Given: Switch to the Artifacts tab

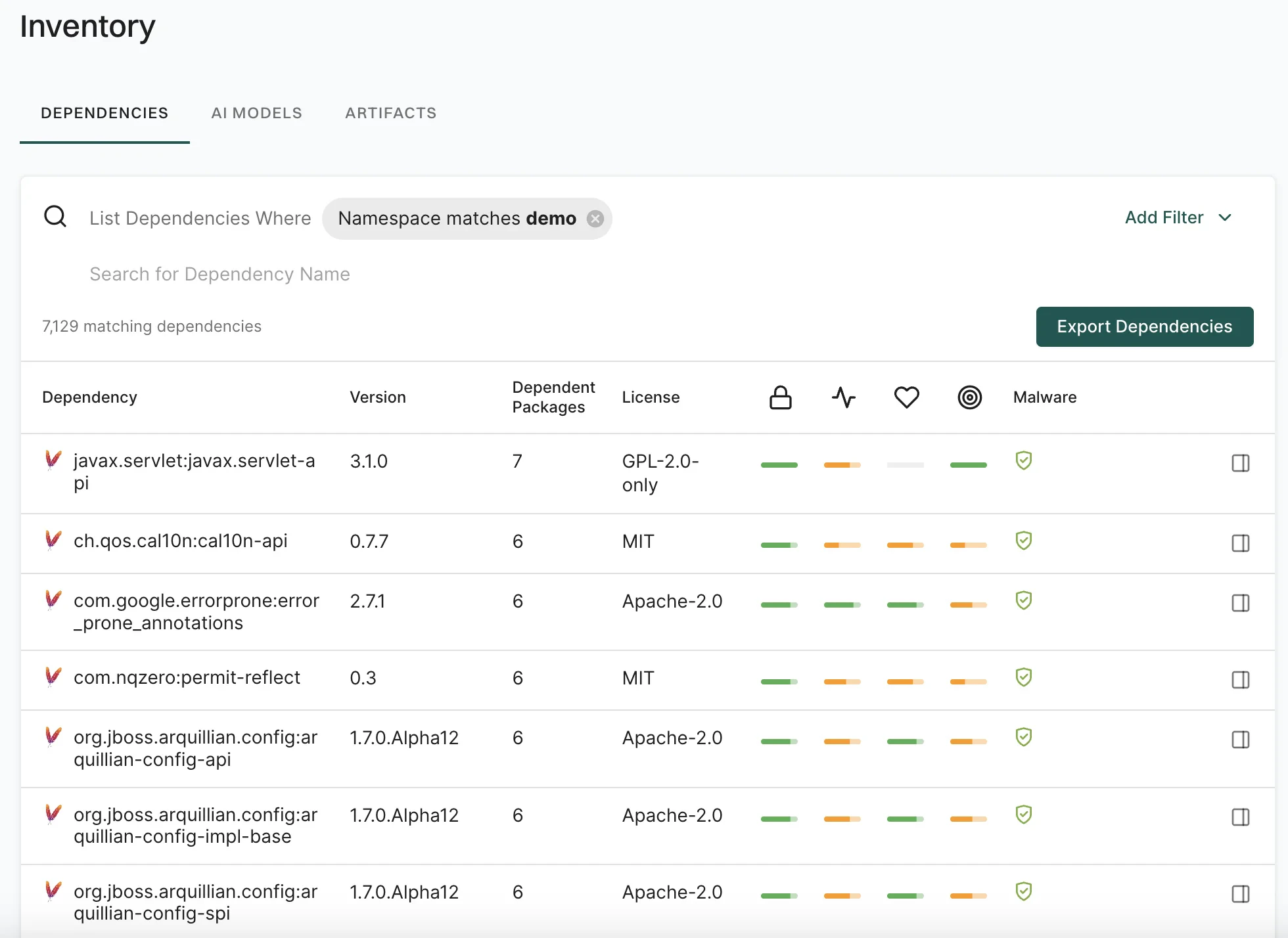Looking at the screenshot, I should [x=390, y=113].
